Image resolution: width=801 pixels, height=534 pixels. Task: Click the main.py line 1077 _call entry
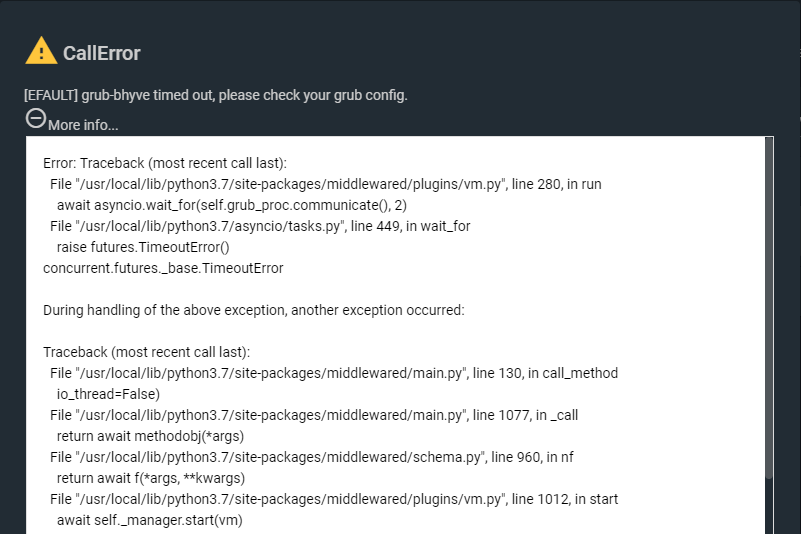point(314,415)
